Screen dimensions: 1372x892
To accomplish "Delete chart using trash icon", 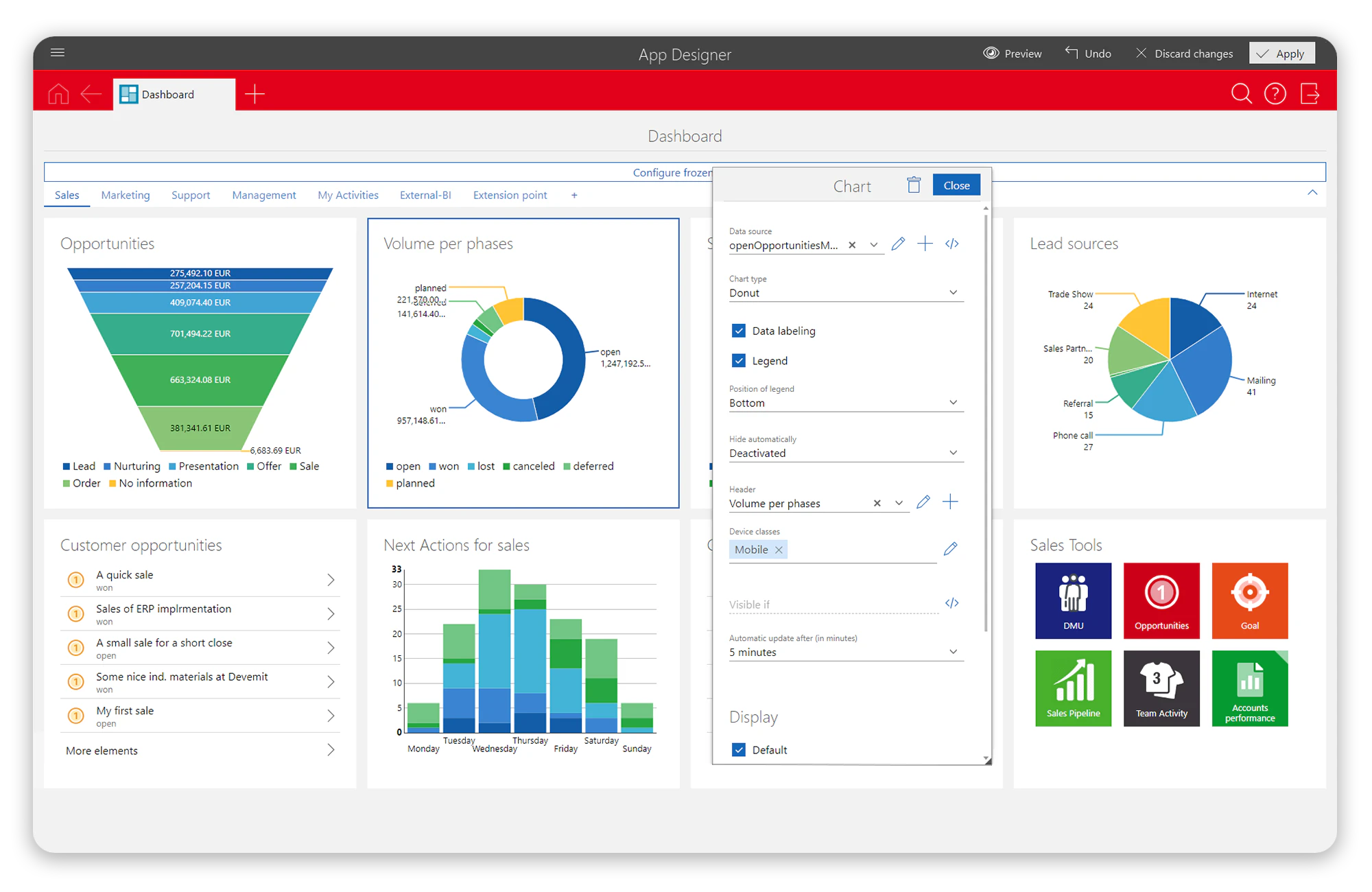I will 914,185.
